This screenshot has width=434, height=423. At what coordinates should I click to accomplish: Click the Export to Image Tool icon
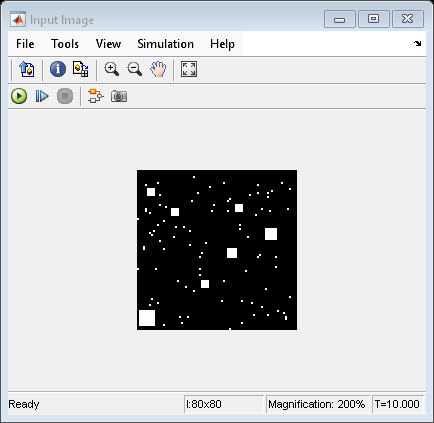coord(27,69)
